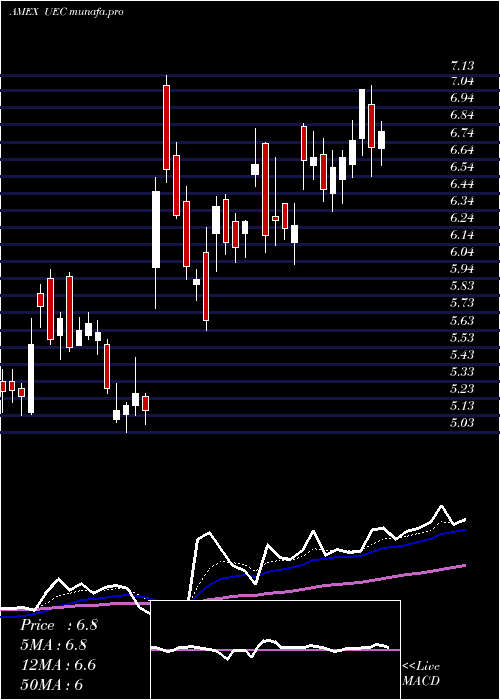Click the 6.24 price axis label
Viewport: 500px width, 700px height.
click(x=462, y=218)
